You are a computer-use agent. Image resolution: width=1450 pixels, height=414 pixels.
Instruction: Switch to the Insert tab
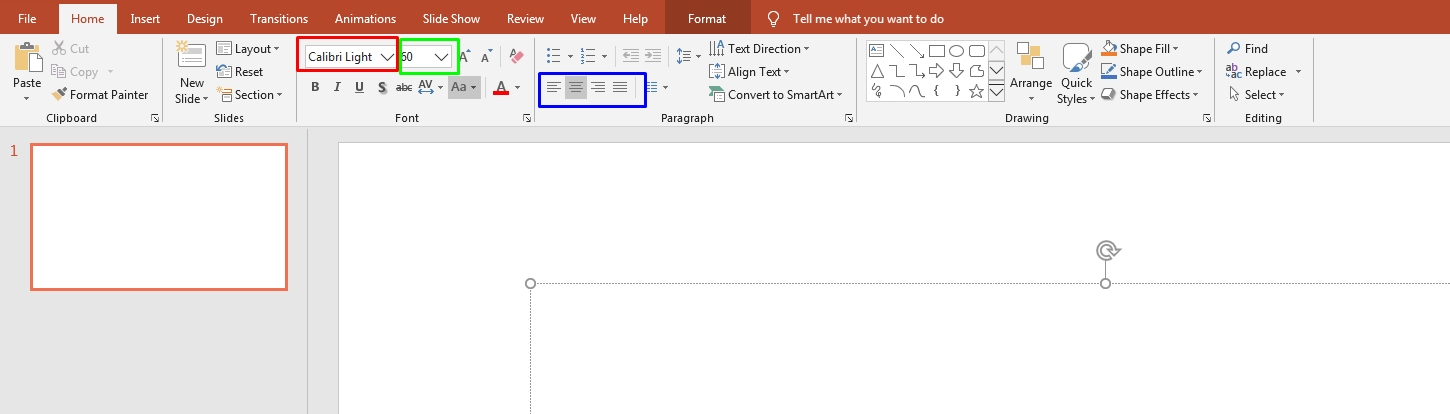tap(145, 19)
